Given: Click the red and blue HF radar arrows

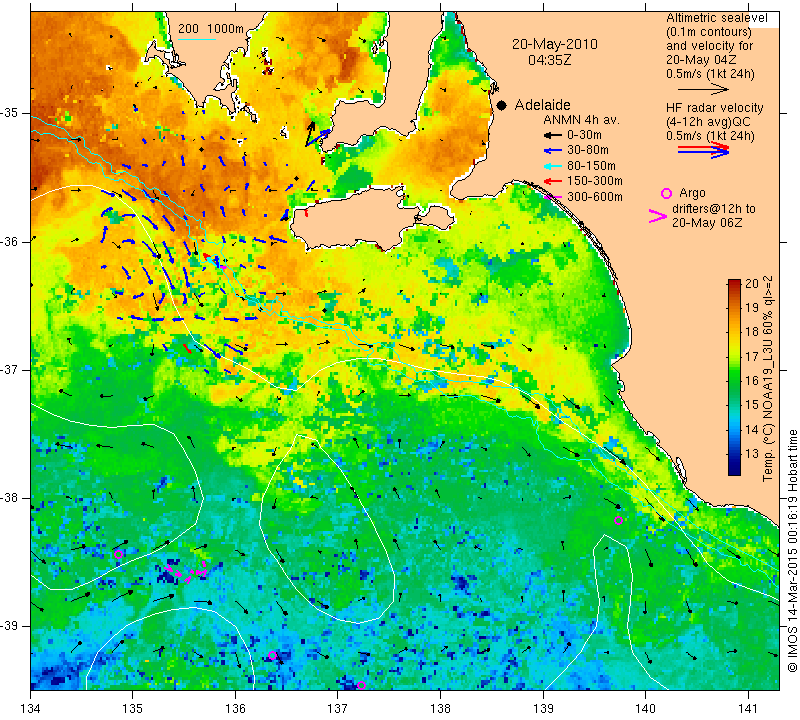Looking at the screenshot, I should (x=703, y=150).
